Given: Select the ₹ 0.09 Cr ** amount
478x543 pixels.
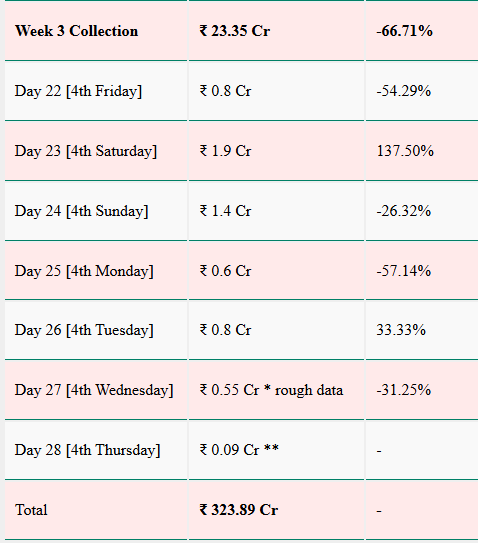Looking at the screenshot, I should click(x=239, y=450).
